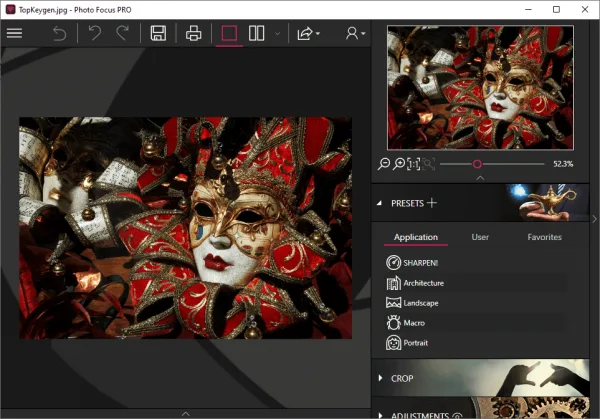The height and width of the screenshot is (419, 600).
Task: Click the SHARPEN! preset icon
Action: pyautogui.click(x=393, y=263)
